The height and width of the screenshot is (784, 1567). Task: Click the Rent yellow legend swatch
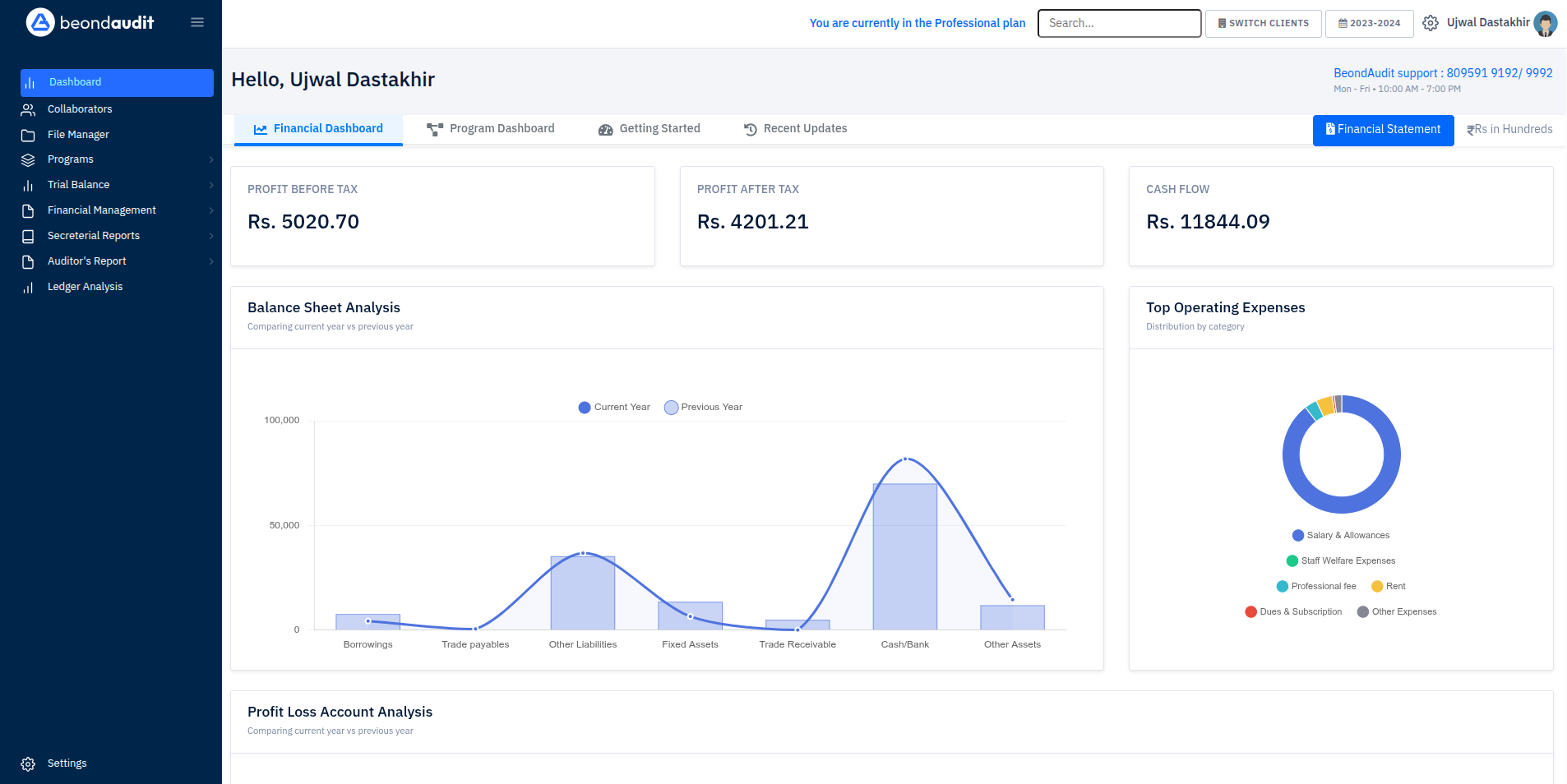[x=1377, y=586]
